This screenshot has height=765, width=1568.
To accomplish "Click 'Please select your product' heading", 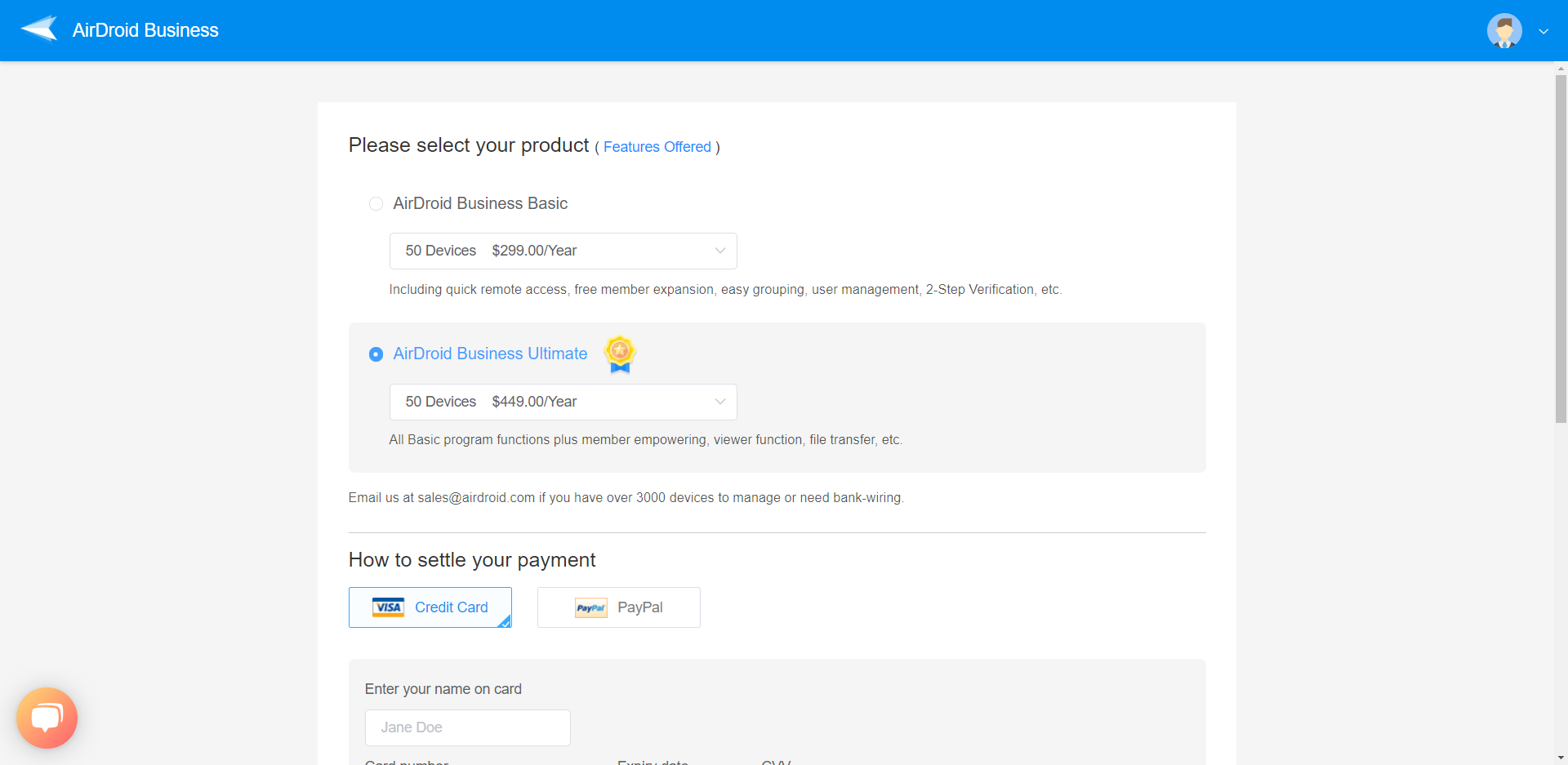I will point(469,145).
